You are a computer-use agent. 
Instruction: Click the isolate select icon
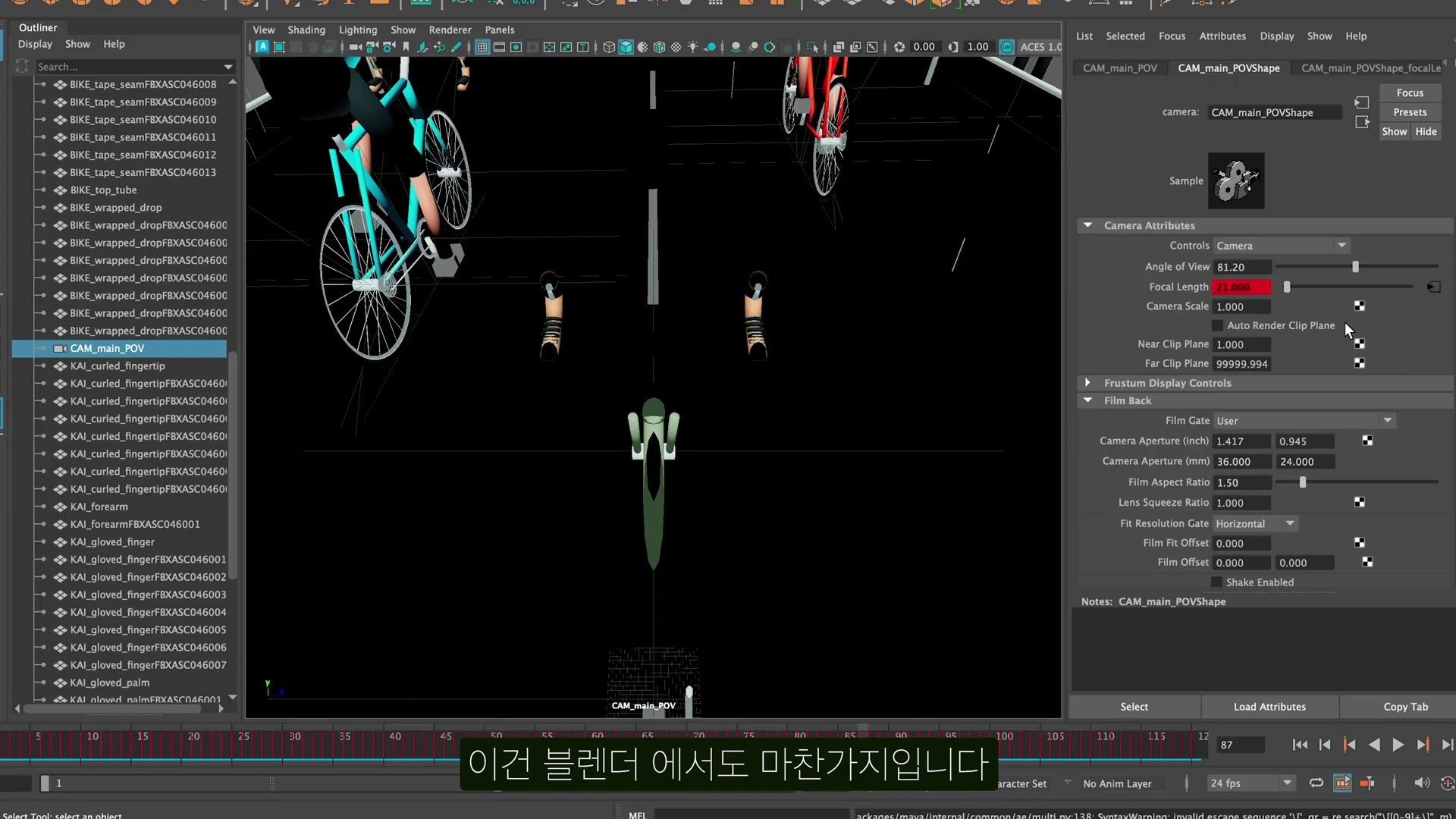click(x=813, y=47)
